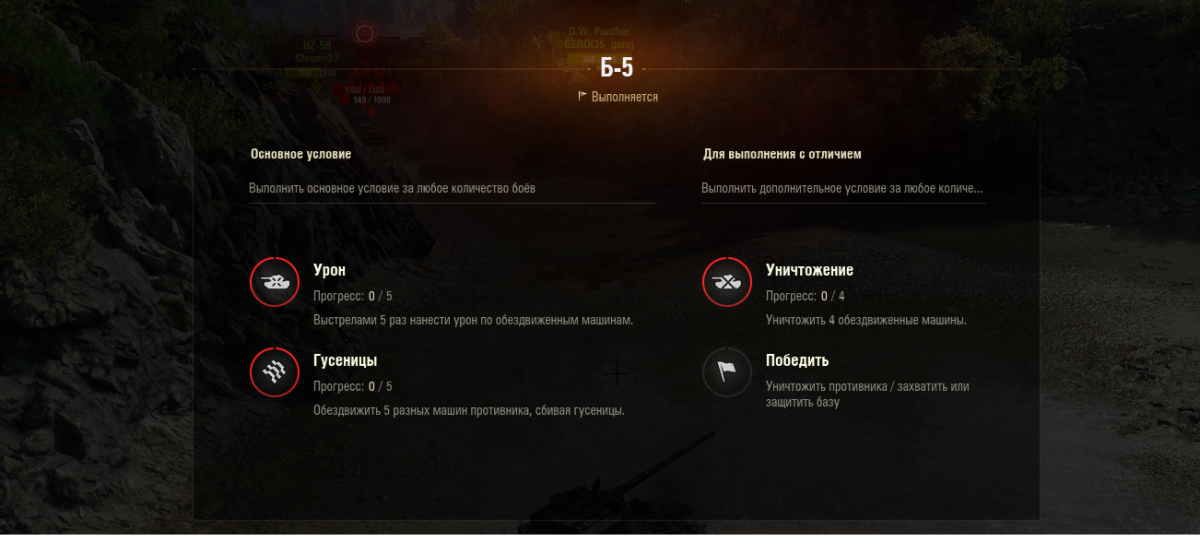Click the Основное условие section header
The width and height of the screenshot is (1200, 553).
tap(300, 154)
